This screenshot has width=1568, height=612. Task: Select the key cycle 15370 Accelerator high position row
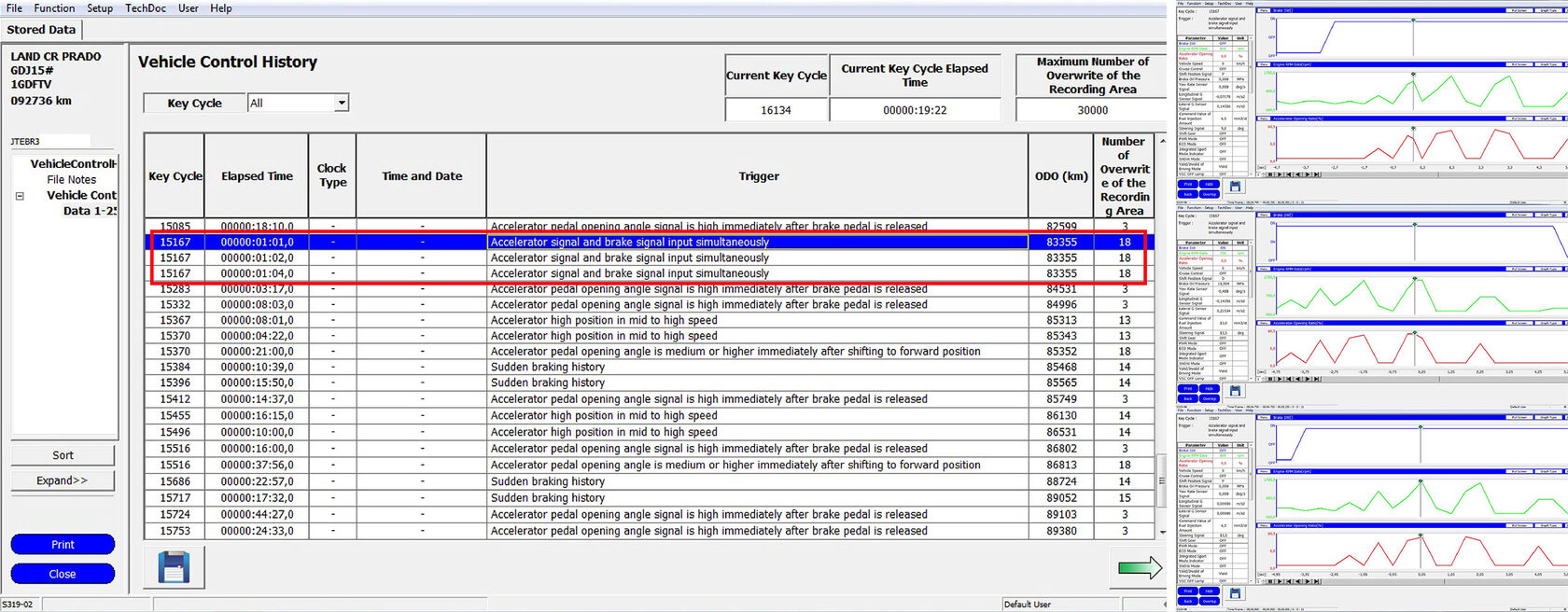click(650, 336)
